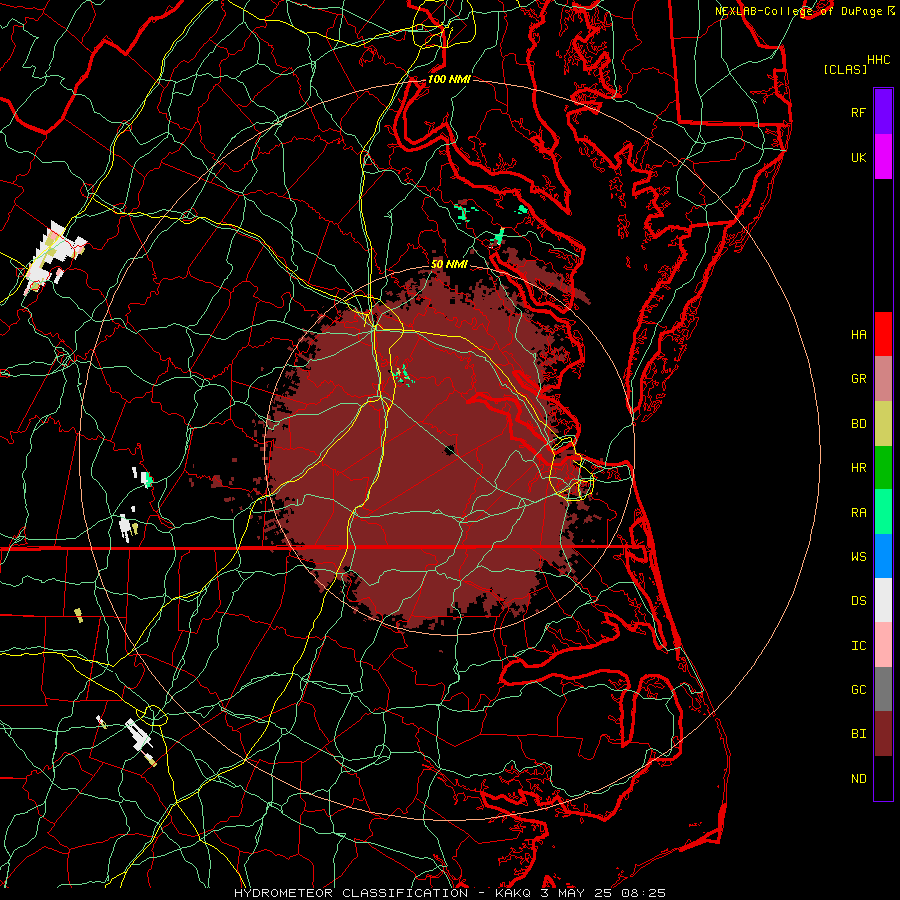Click the HA red legend swatch
Screen dimensions: 900x900
[883, 334]
